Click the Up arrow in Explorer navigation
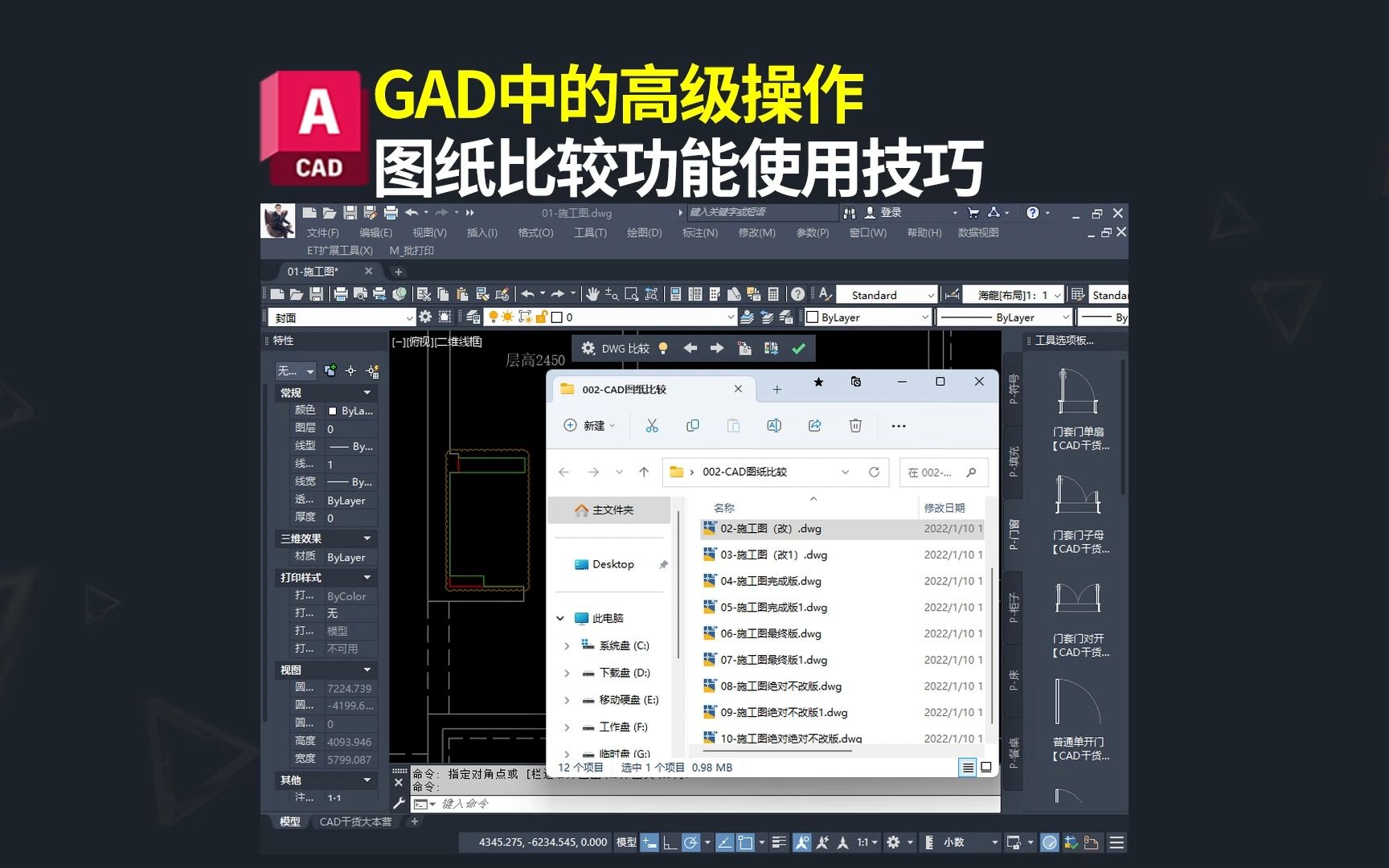The image size is (1389, 868). click(644, 472)
